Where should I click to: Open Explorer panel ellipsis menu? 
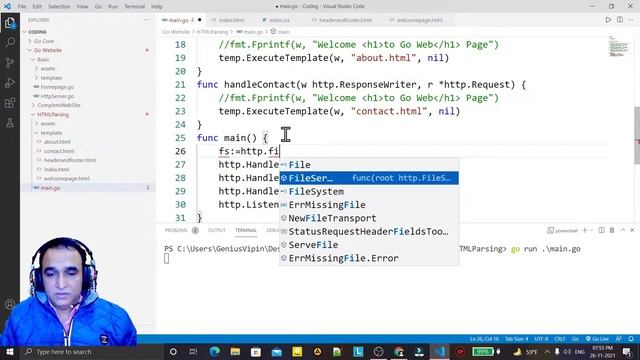click(147, 20)
